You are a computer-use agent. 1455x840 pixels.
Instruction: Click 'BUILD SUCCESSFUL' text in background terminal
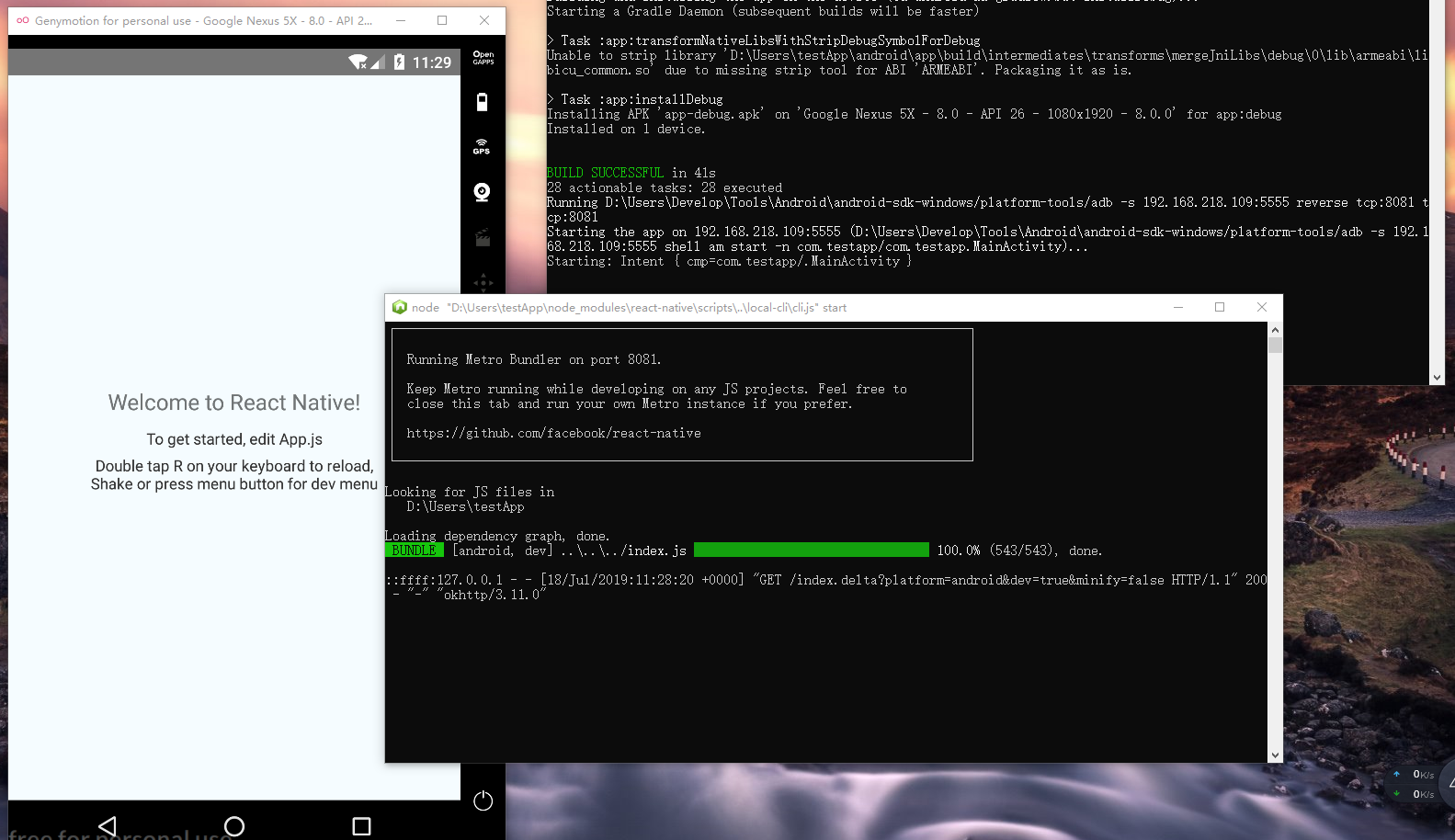click(x=605, y=173)
